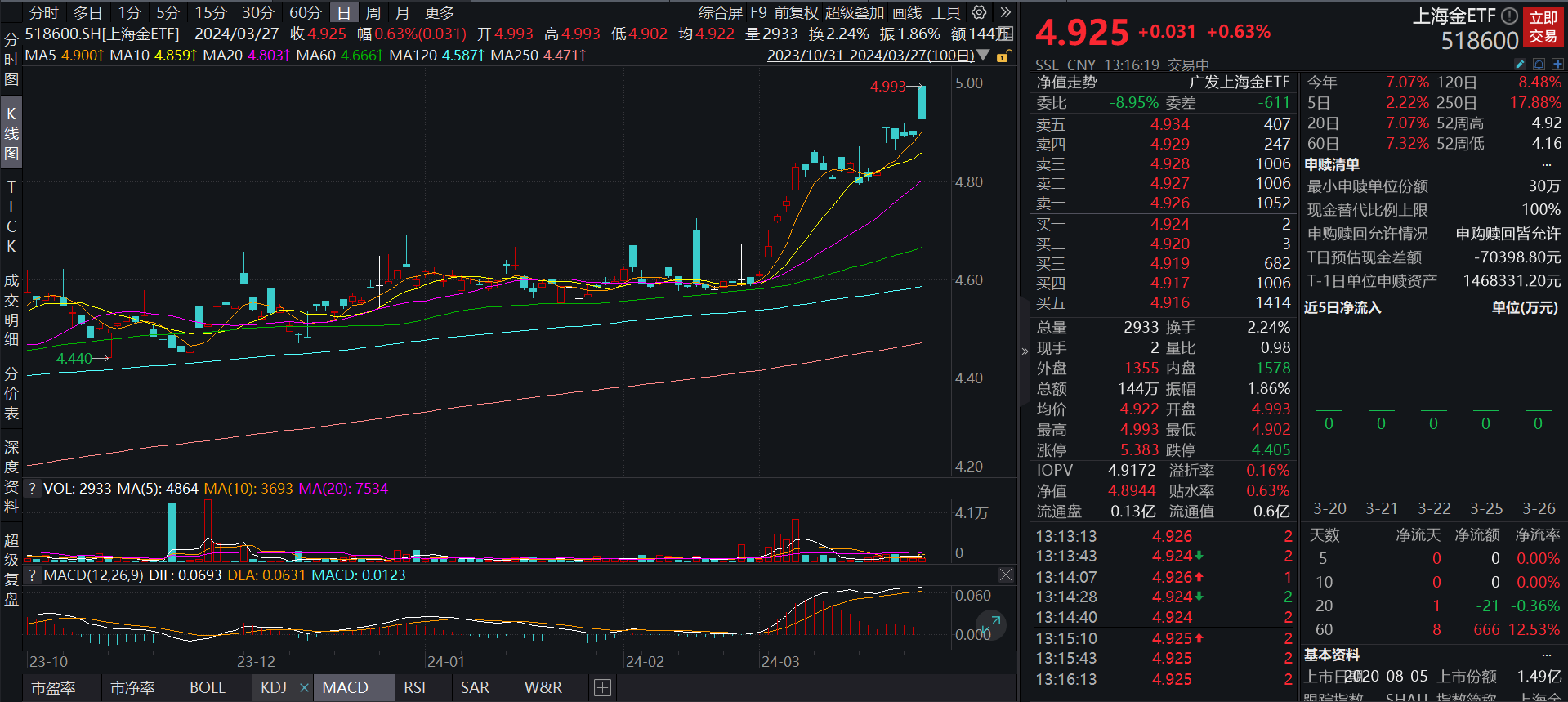Open the date range dropdown triangle
This screenshot has width=1568, height=702.
pos(983,56)
